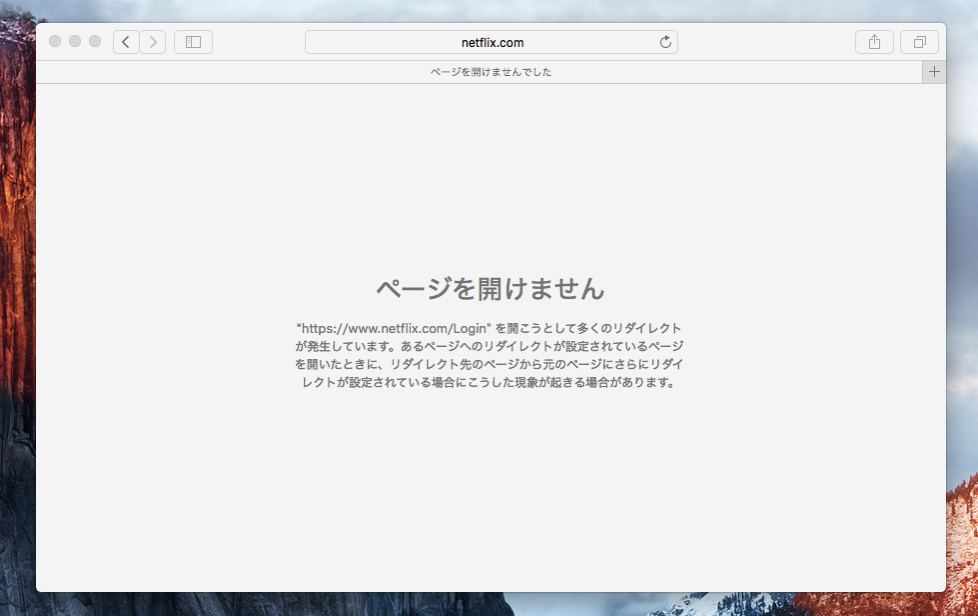Show all tabs overview
This screenshot has width=978, height=616.
coord(919,42)
